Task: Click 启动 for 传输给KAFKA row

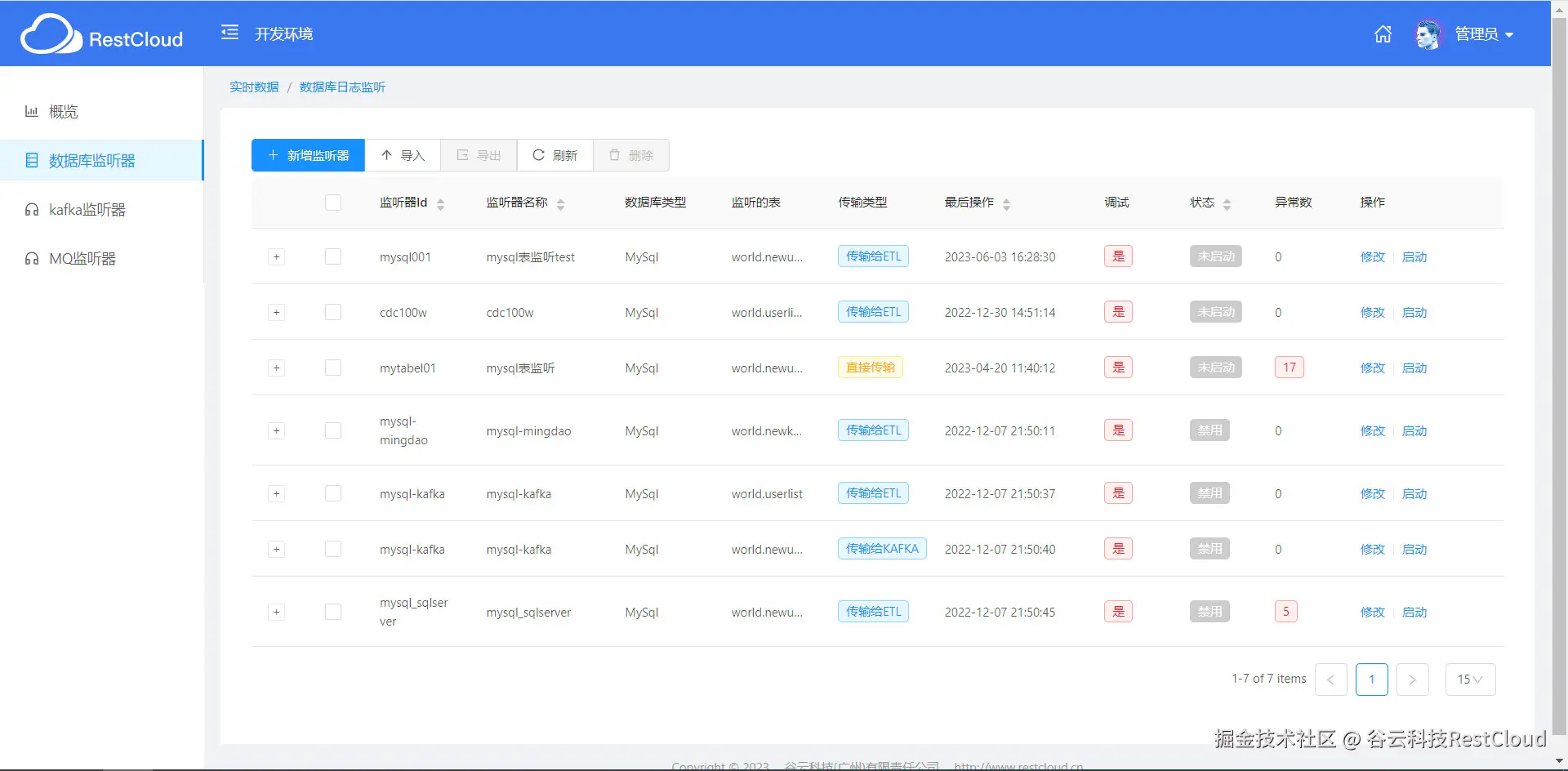Action: (1414, 550)
